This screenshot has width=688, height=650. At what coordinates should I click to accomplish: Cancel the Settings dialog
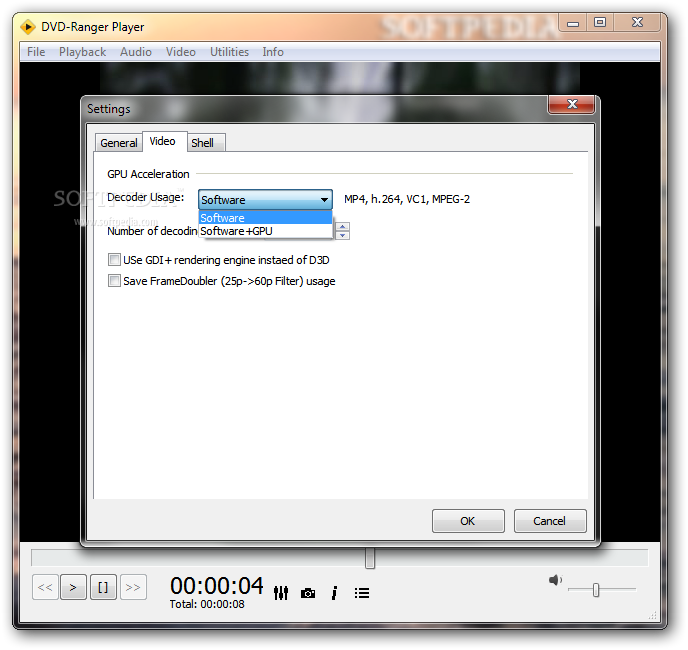pyautogui.click(x=550, y=521)
